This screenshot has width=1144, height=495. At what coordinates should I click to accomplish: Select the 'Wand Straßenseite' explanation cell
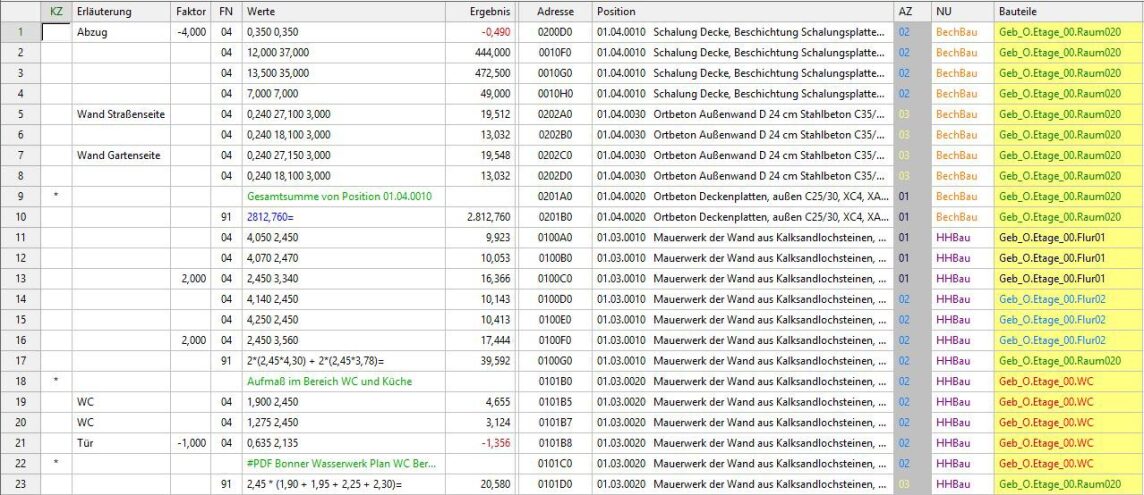[x=121, y=114]
